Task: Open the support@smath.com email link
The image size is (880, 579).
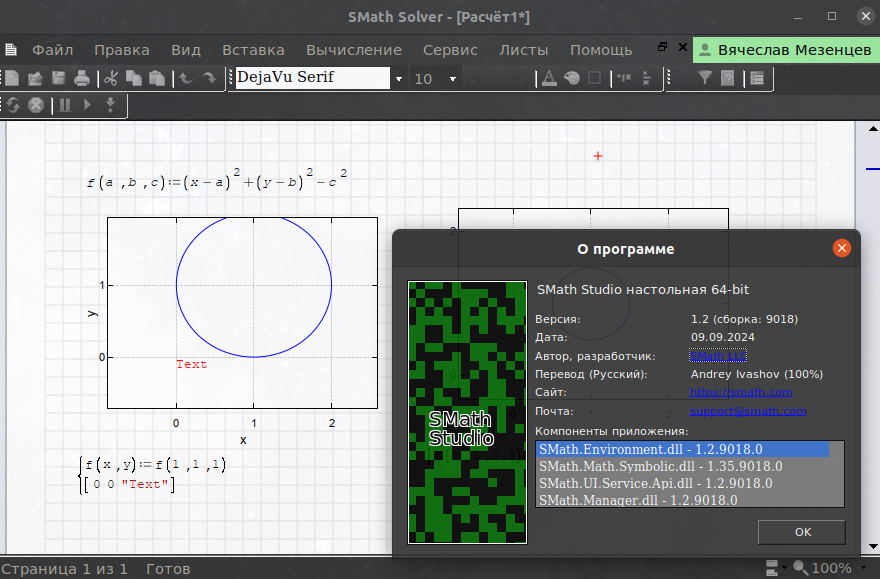Action: tap(748, 411)
